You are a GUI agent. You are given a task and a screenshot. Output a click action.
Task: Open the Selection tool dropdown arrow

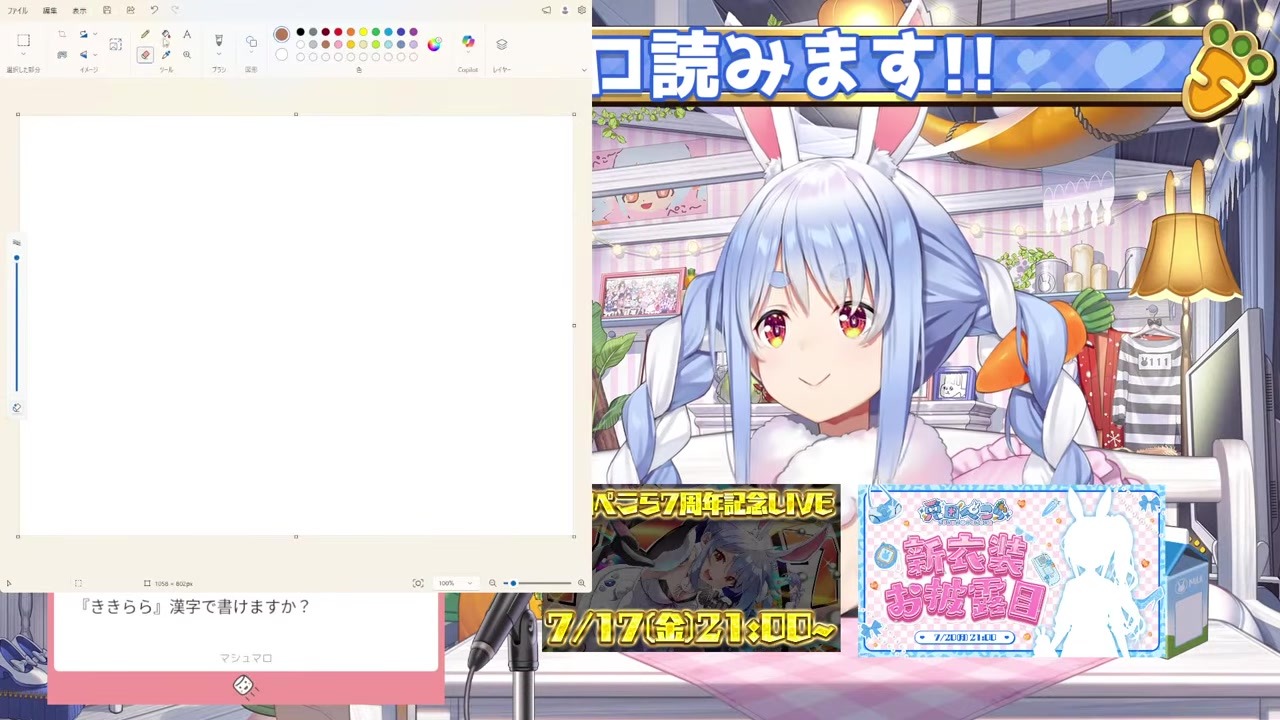pyautogui.click(x=23, y=55)
